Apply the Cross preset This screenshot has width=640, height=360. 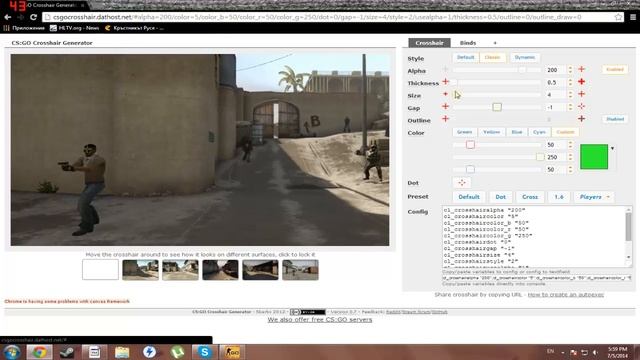[530, 197]
